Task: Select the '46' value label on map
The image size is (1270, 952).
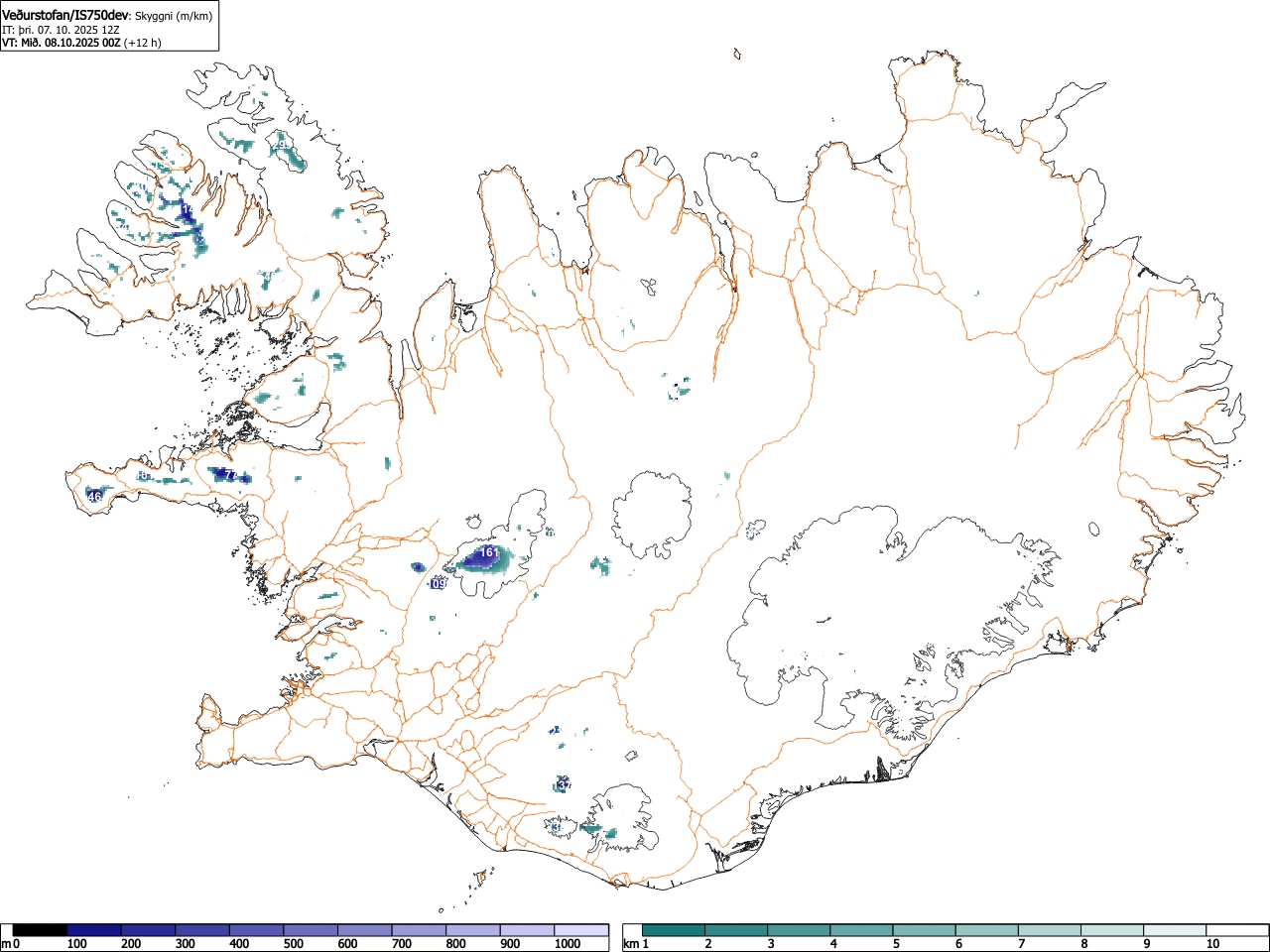Action: click(95, 496)
